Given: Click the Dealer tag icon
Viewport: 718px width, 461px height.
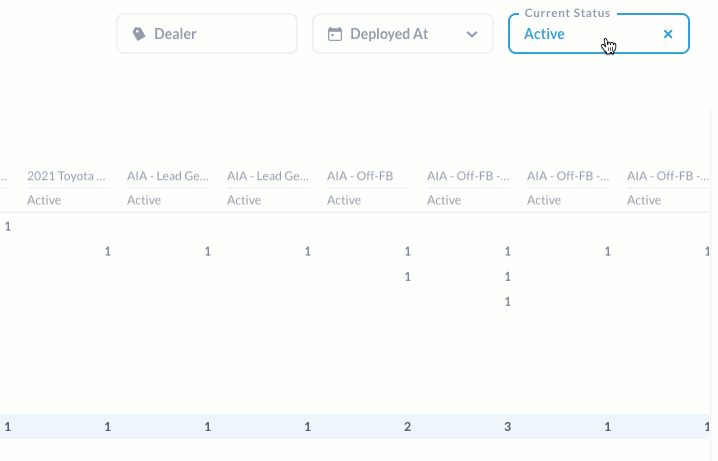Looking at the screenshot, I should point(139,34).
